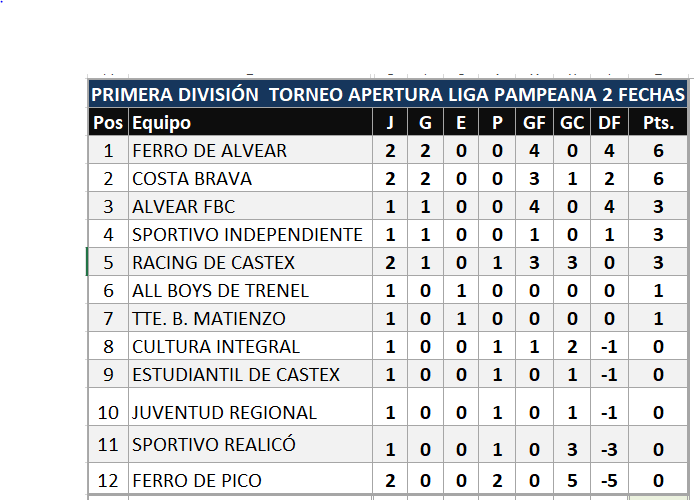Select the Equipo column header

click(x=162, y=124)
